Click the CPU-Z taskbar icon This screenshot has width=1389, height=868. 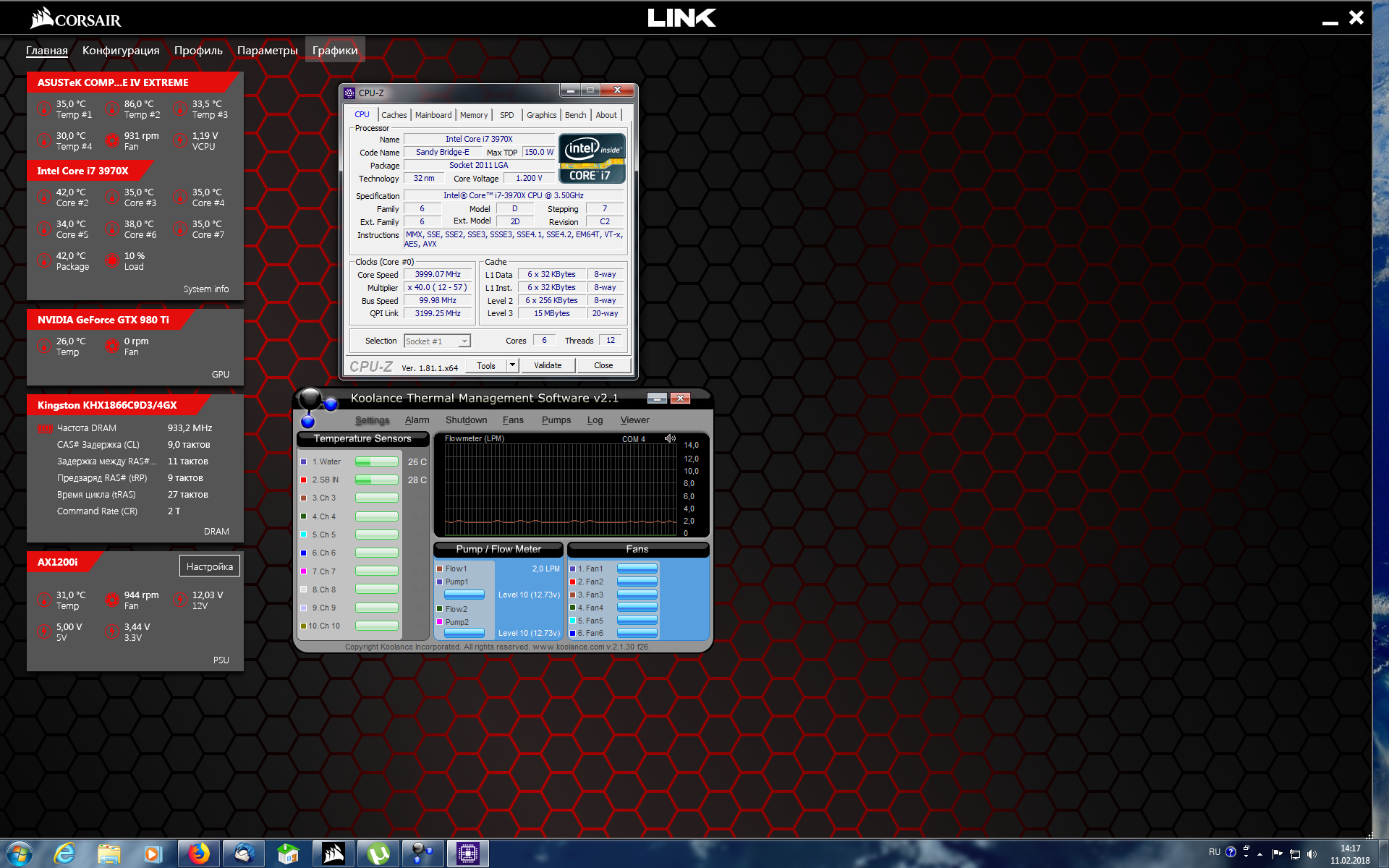pos(467,854)
